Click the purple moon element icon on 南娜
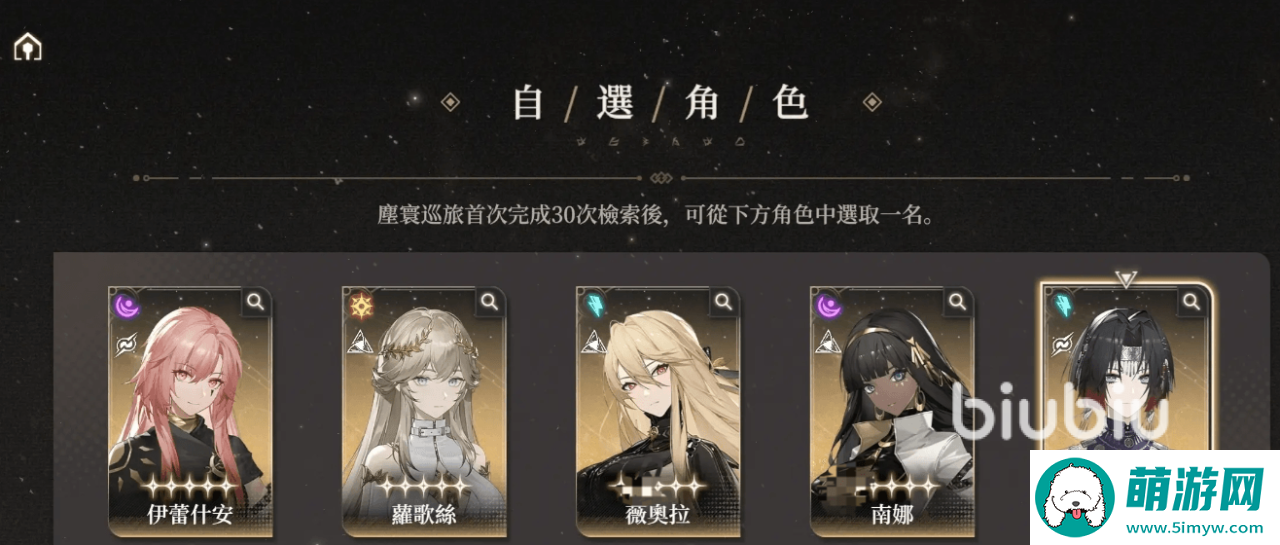The height and width of the screenshot is (545, 1280). (826, 304)
